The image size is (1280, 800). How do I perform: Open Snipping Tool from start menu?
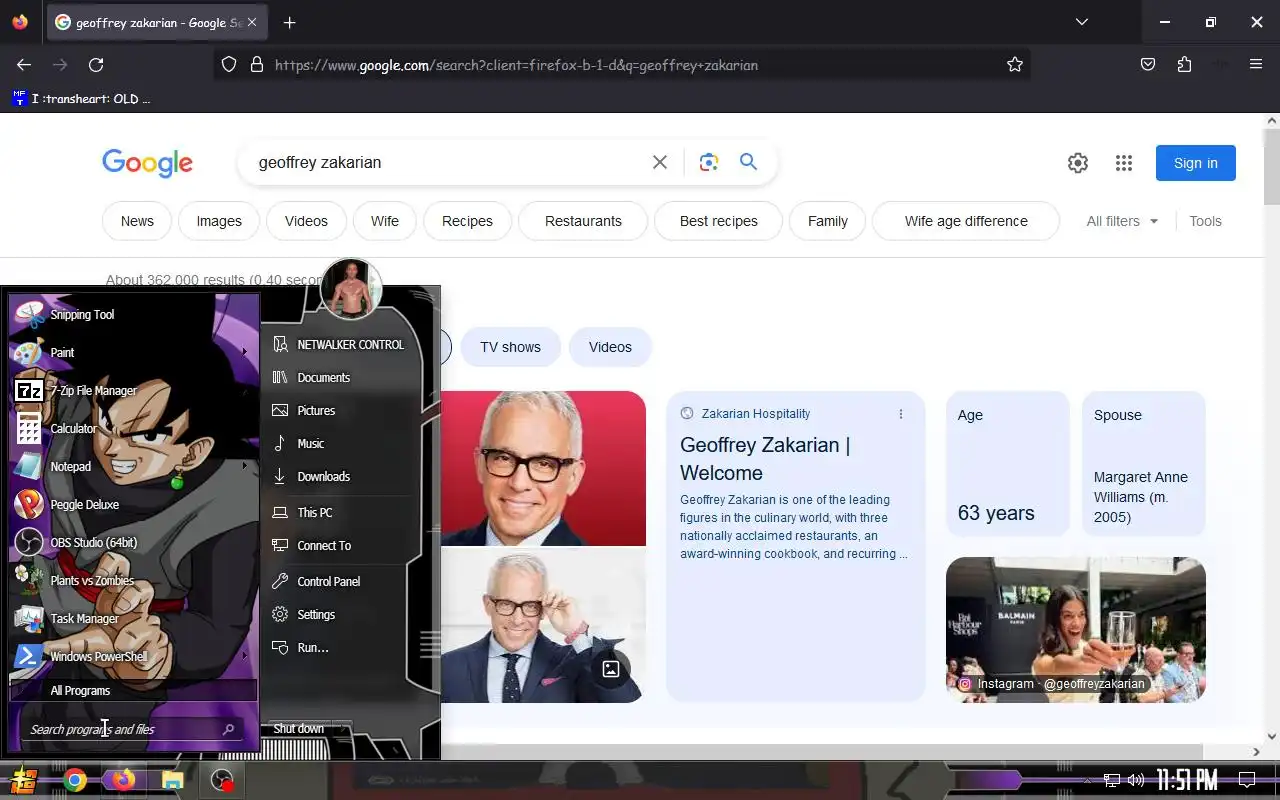click(133, 314)
